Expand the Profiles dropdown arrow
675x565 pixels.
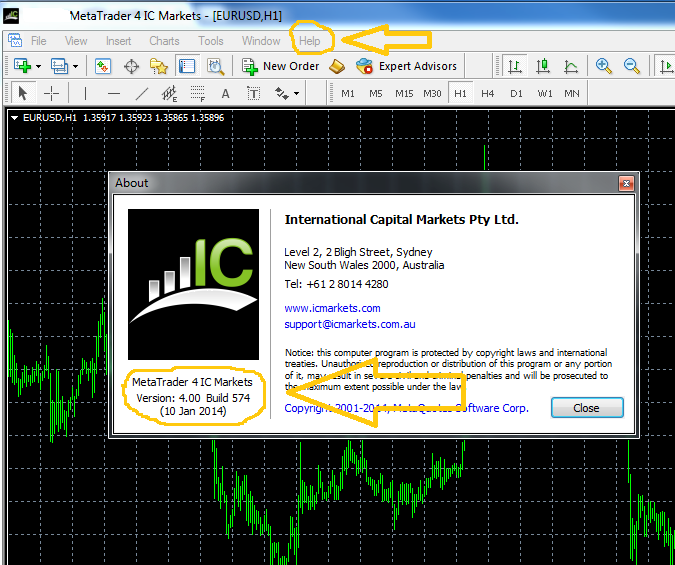[x=75, y=66]
